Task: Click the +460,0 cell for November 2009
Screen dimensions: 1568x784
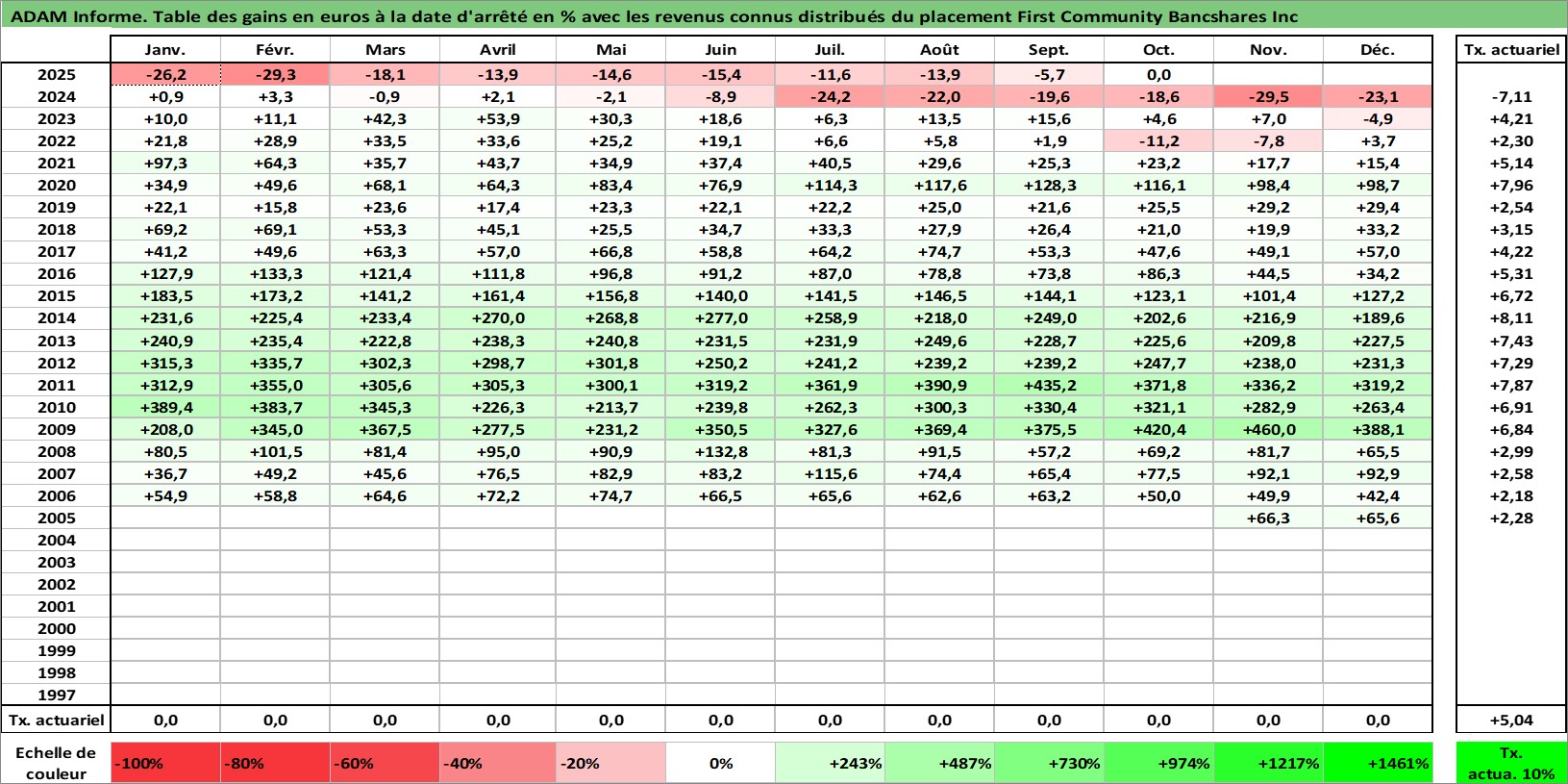Action: tap(1268, 430)
